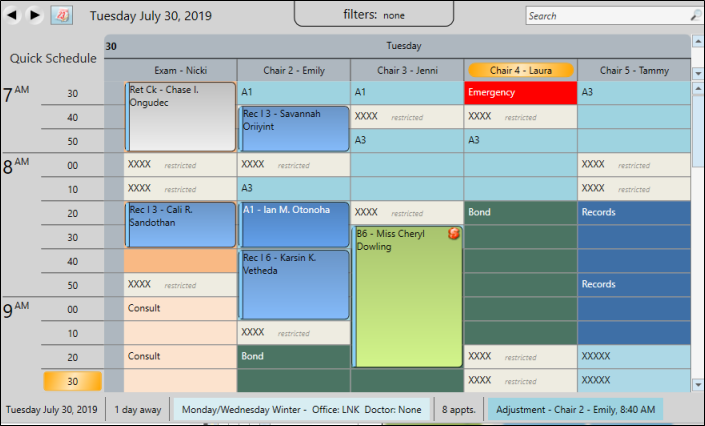Select the red Emergency slot
The width and height of the screenshot is (705, 426).
[520, 93]
